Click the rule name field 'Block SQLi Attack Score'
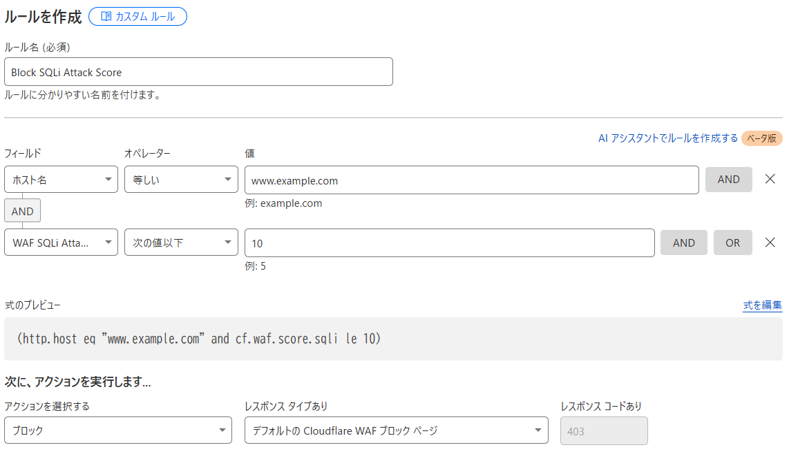The image size is (789, 450). (198, 72)
